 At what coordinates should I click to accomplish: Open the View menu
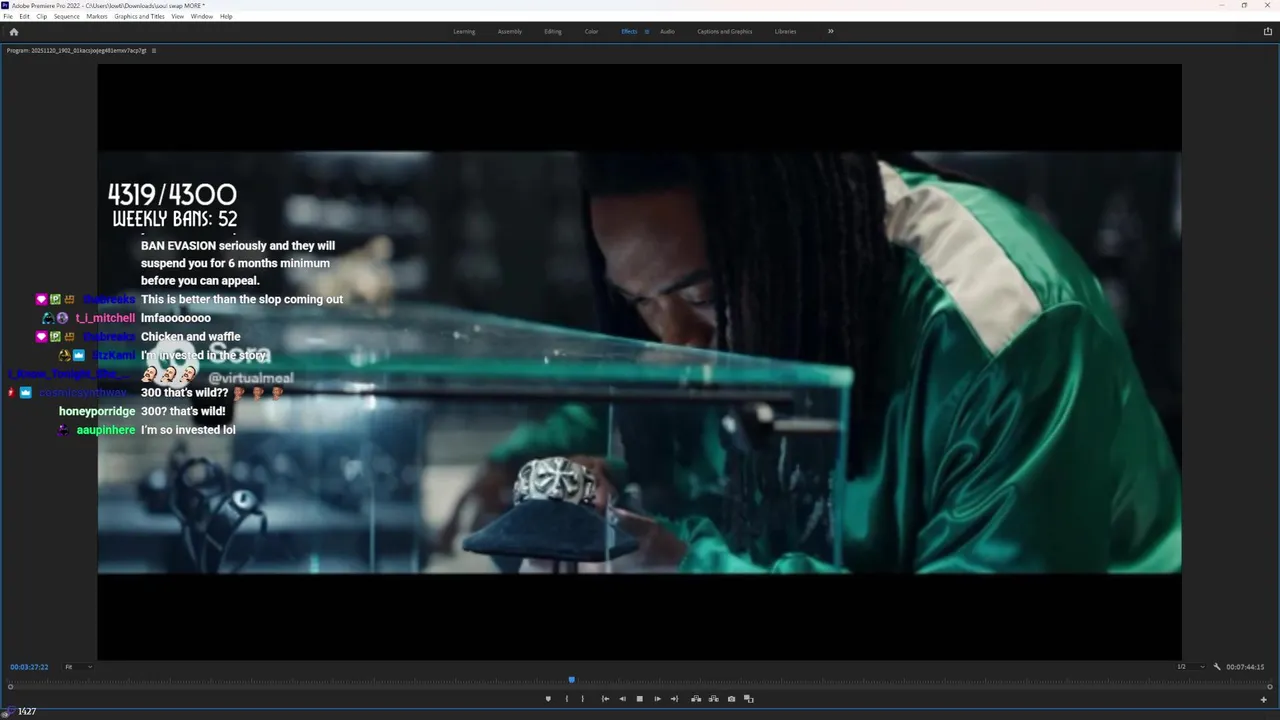tap(177, 16)
